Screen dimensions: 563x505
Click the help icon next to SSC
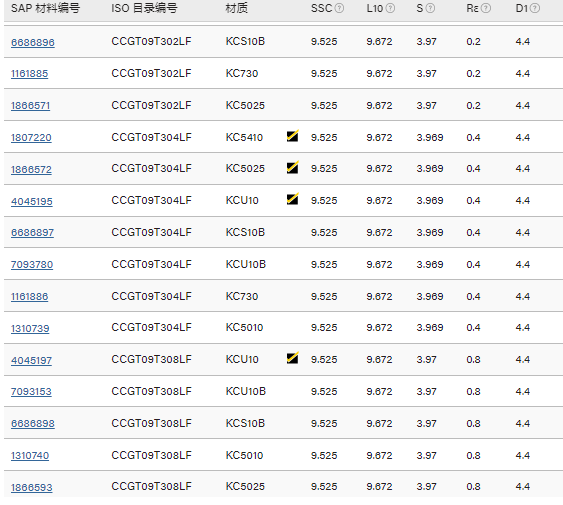coord(339,8)
